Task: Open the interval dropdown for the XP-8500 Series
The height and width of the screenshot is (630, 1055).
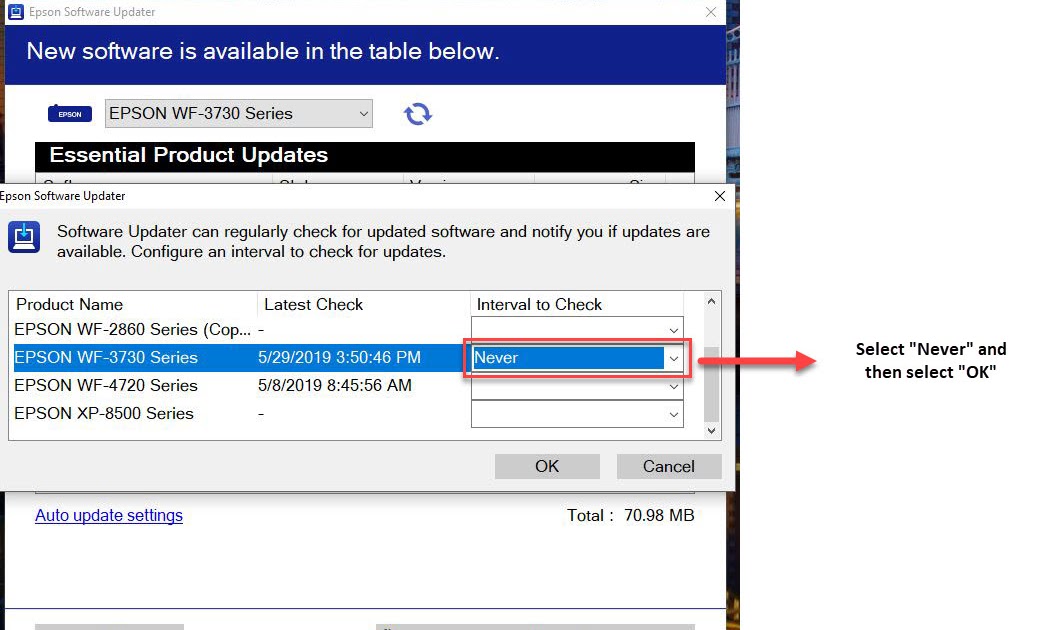Action: point(577,414)
